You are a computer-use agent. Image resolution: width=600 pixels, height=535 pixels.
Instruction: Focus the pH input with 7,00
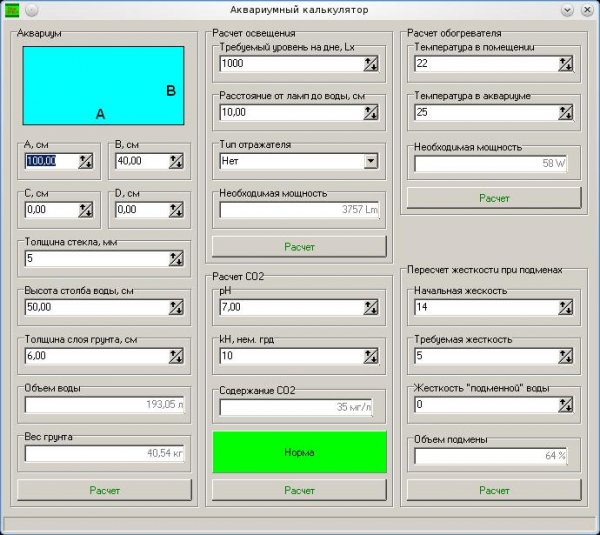click(292, 307)
